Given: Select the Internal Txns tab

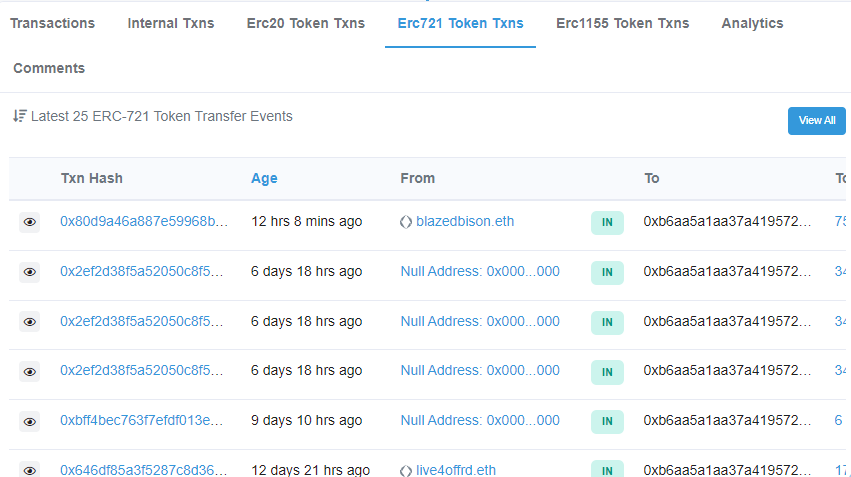Looking at the screenshot, I should coord(170,23).
